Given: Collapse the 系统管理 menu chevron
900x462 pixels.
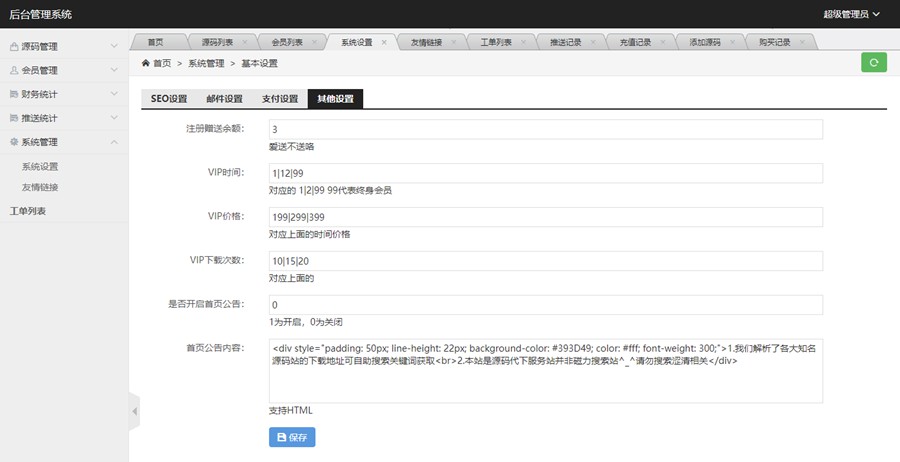Looking at the screenshot, I should pyautogui.click(x=114, y=142).
